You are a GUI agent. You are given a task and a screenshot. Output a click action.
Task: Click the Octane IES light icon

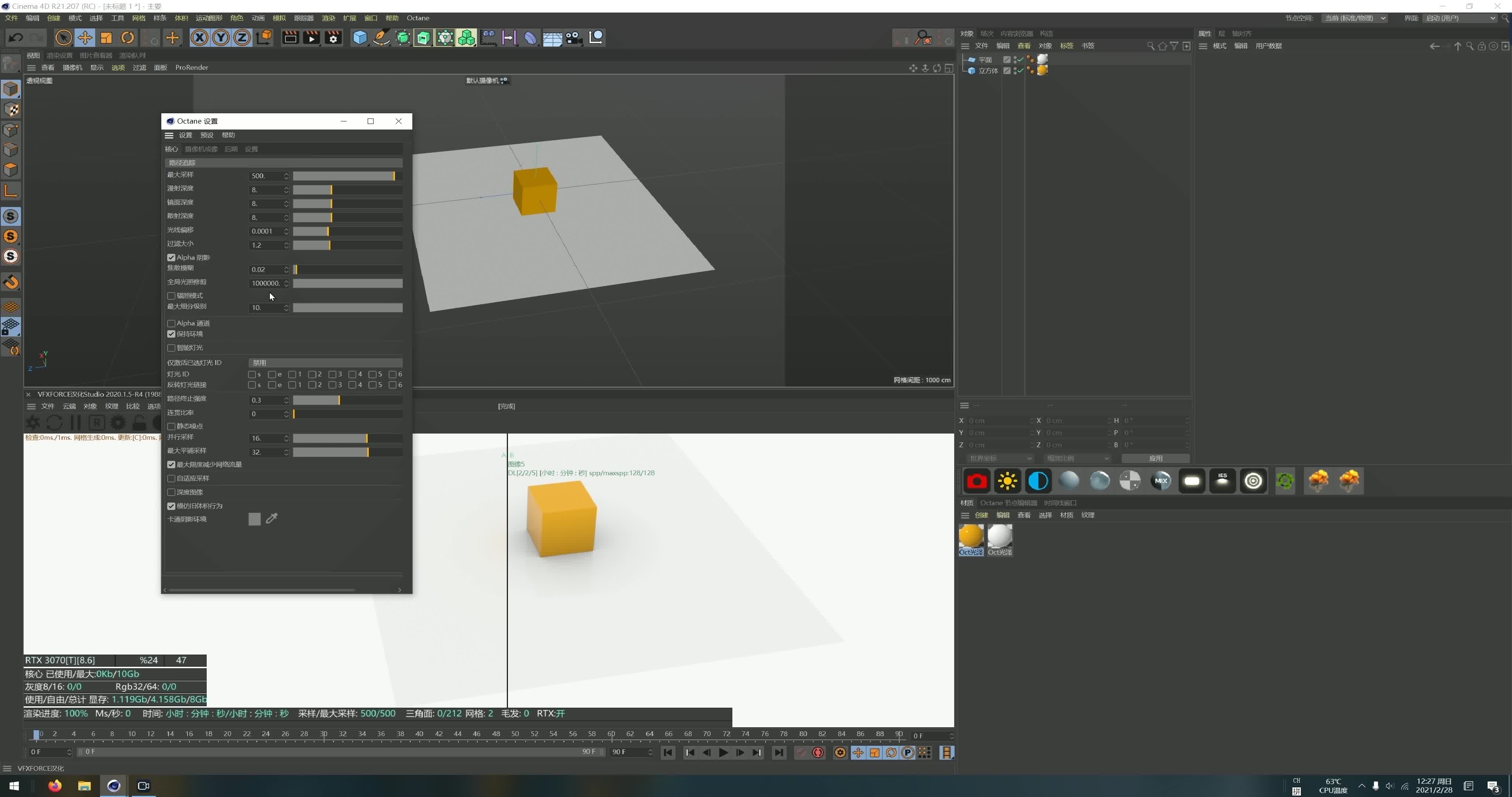tap(1222, 481)
